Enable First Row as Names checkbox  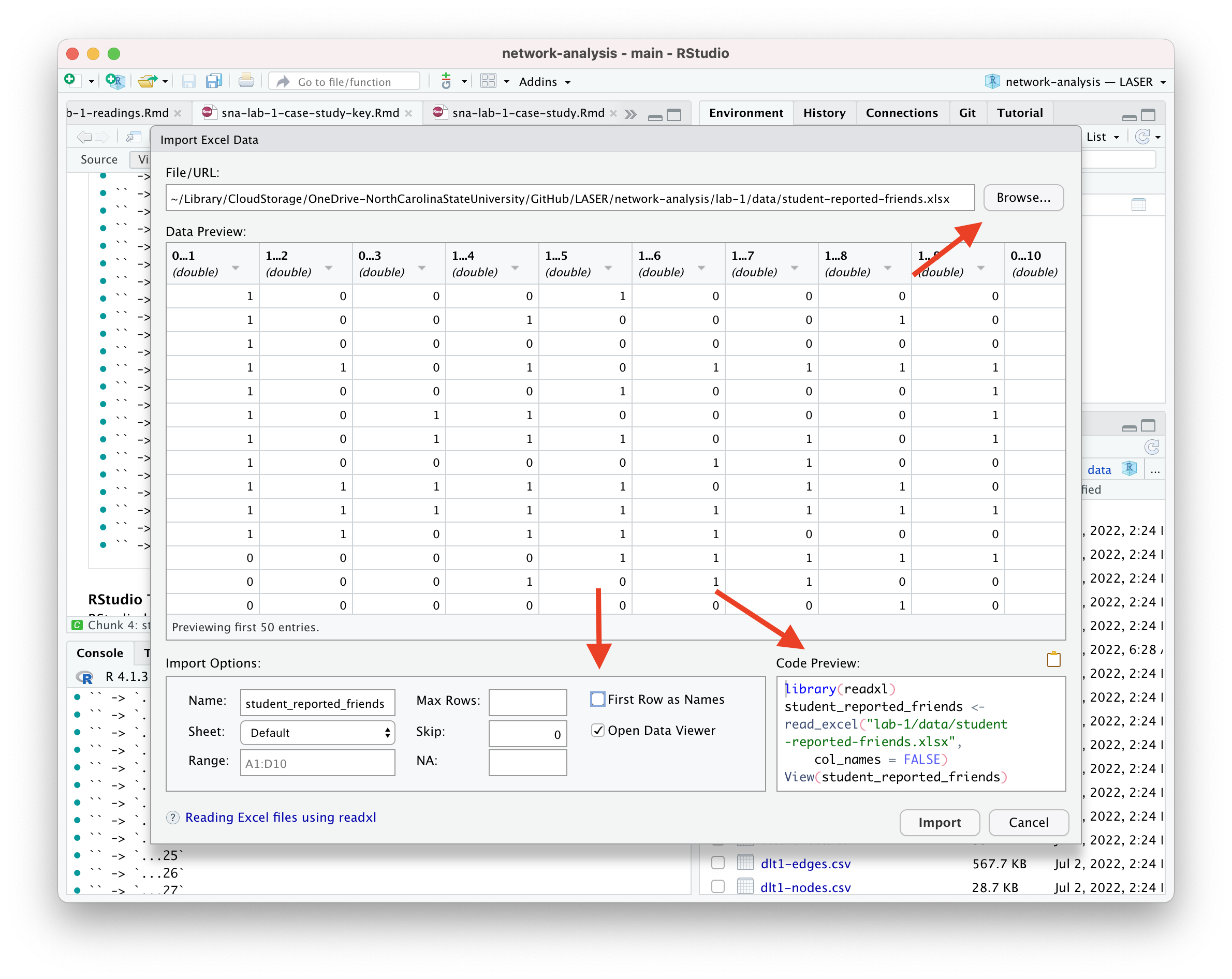(x=597, y=699)
